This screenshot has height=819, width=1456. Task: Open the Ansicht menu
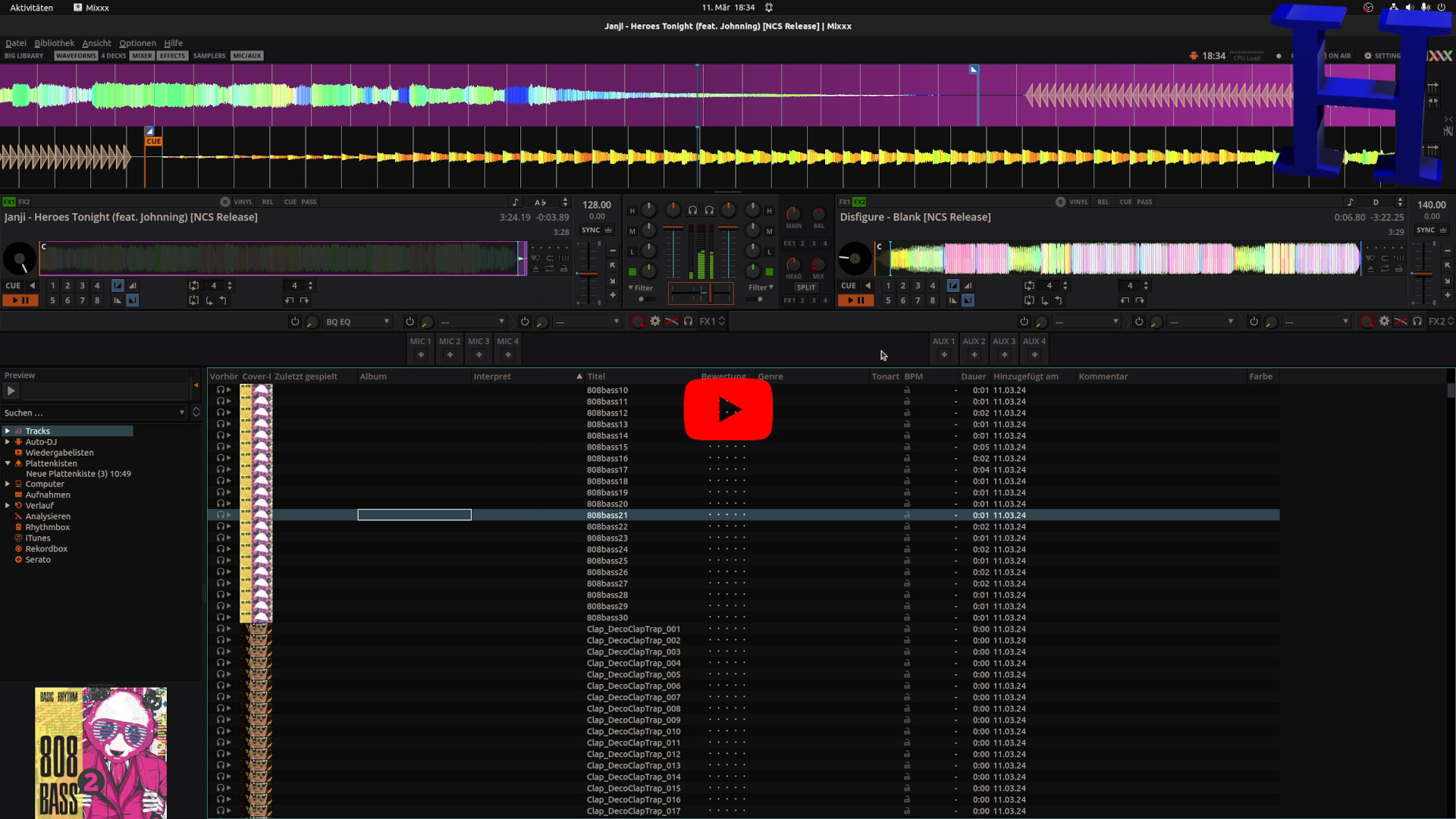[x=96, y=43]
